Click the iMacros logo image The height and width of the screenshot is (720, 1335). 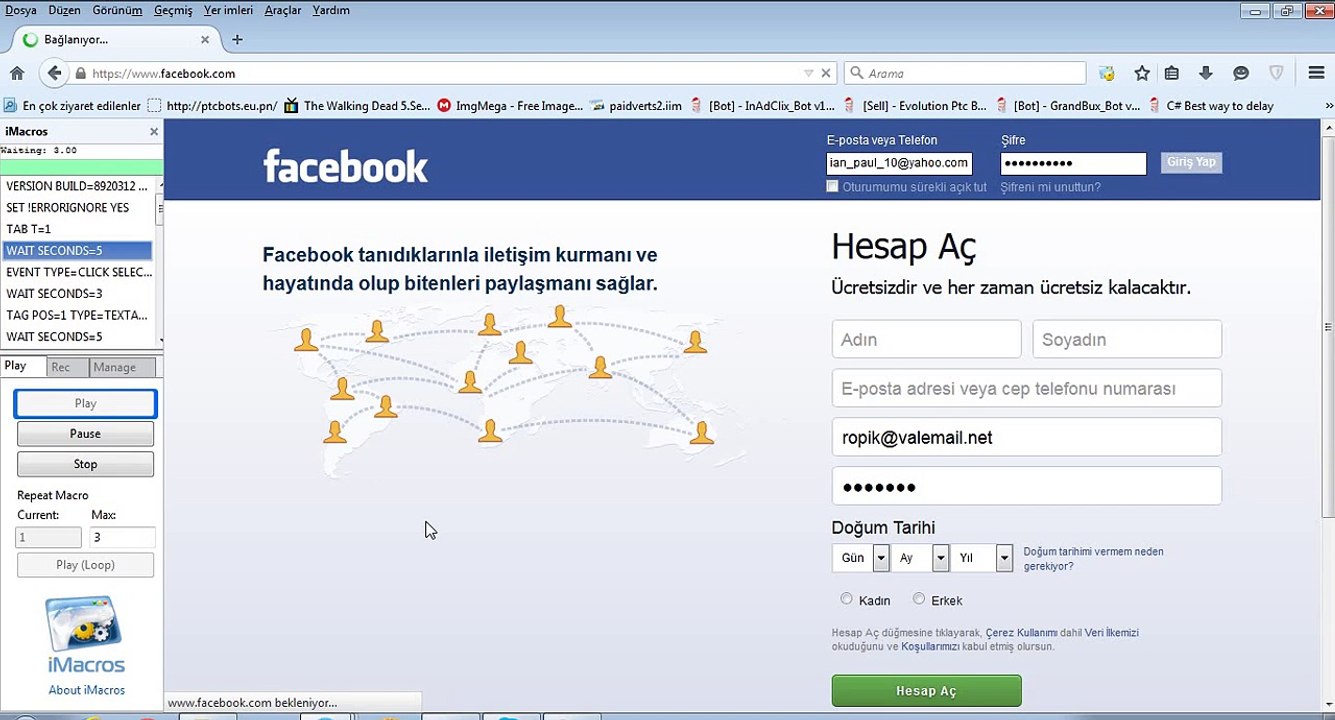[85, 635]
